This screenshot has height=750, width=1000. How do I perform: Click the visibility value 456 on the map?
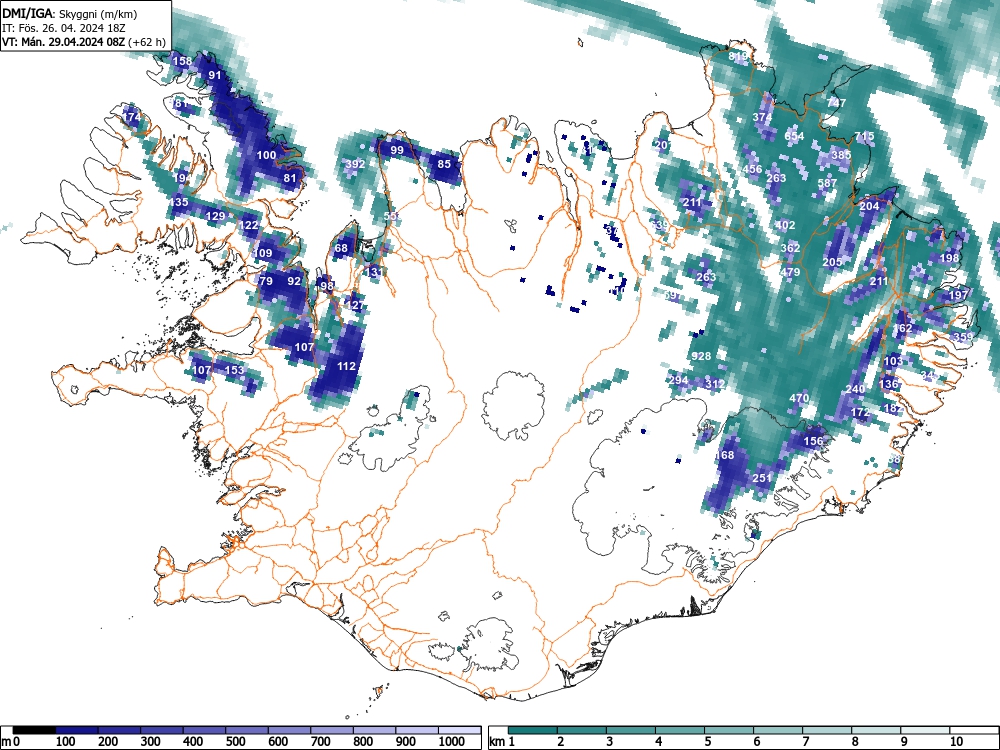[753, 169]
